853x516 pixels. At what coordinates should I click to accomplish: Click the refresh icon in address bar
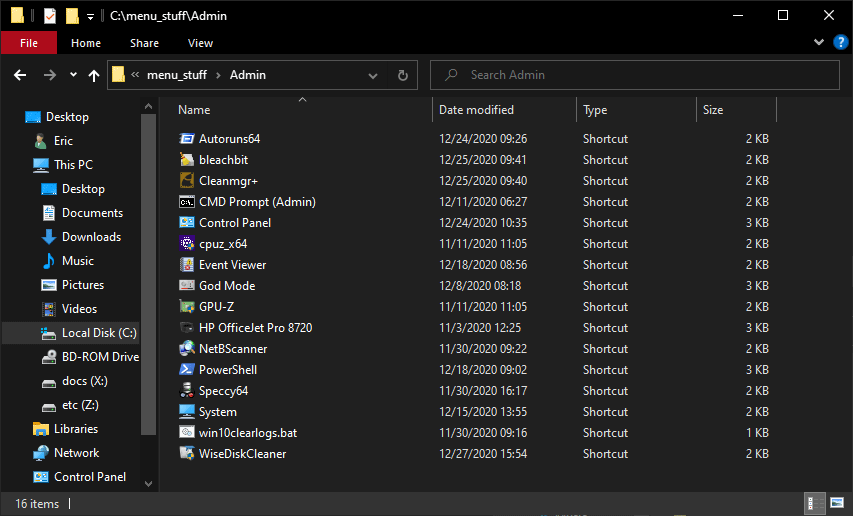tap(403, 75)
